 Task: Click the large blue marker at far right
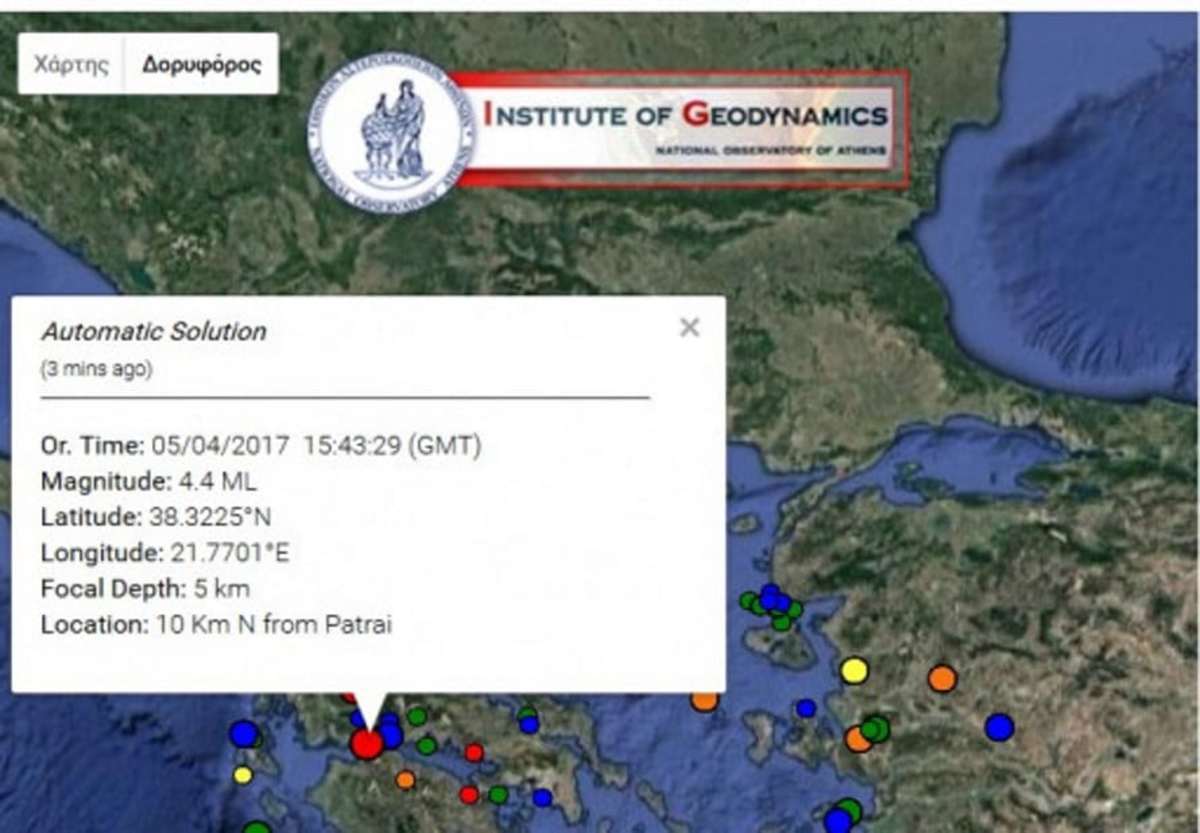tap(999, 727)
